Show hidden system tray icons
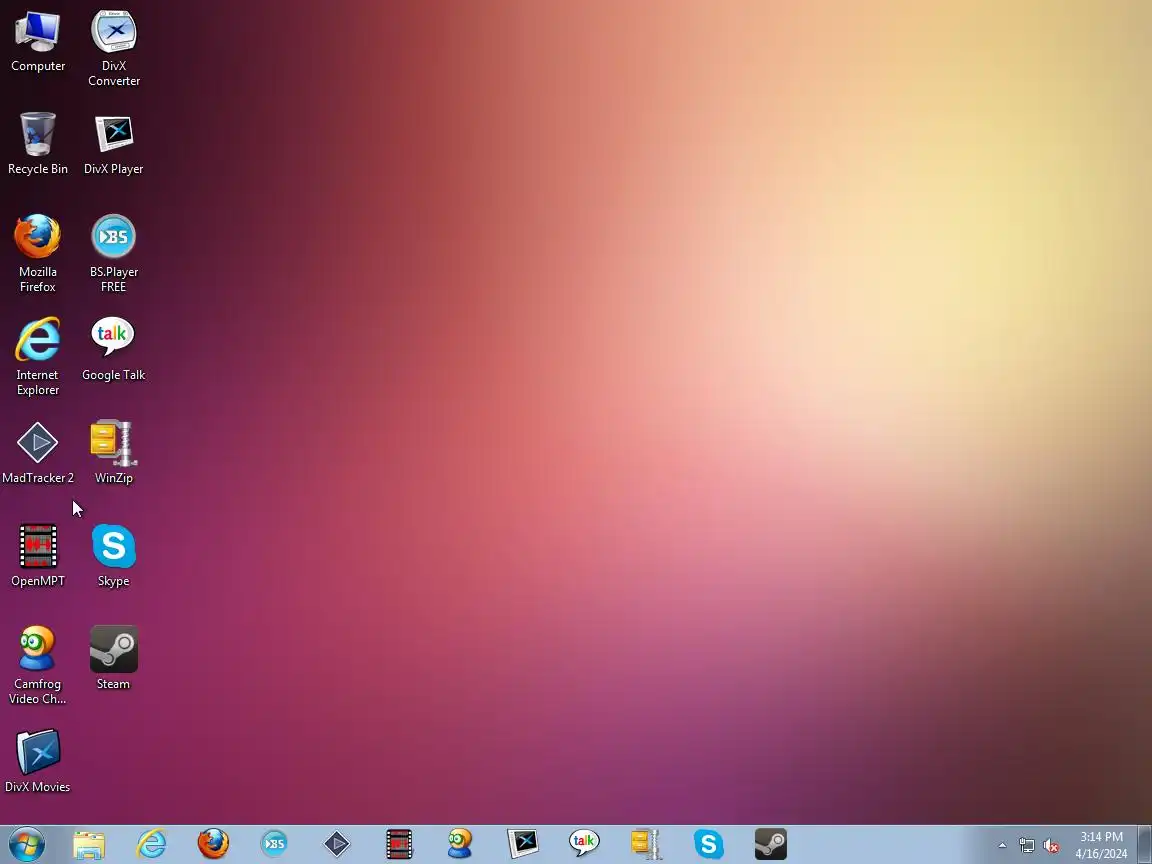The image size is (1152, 864). (x=1002, y=846)
